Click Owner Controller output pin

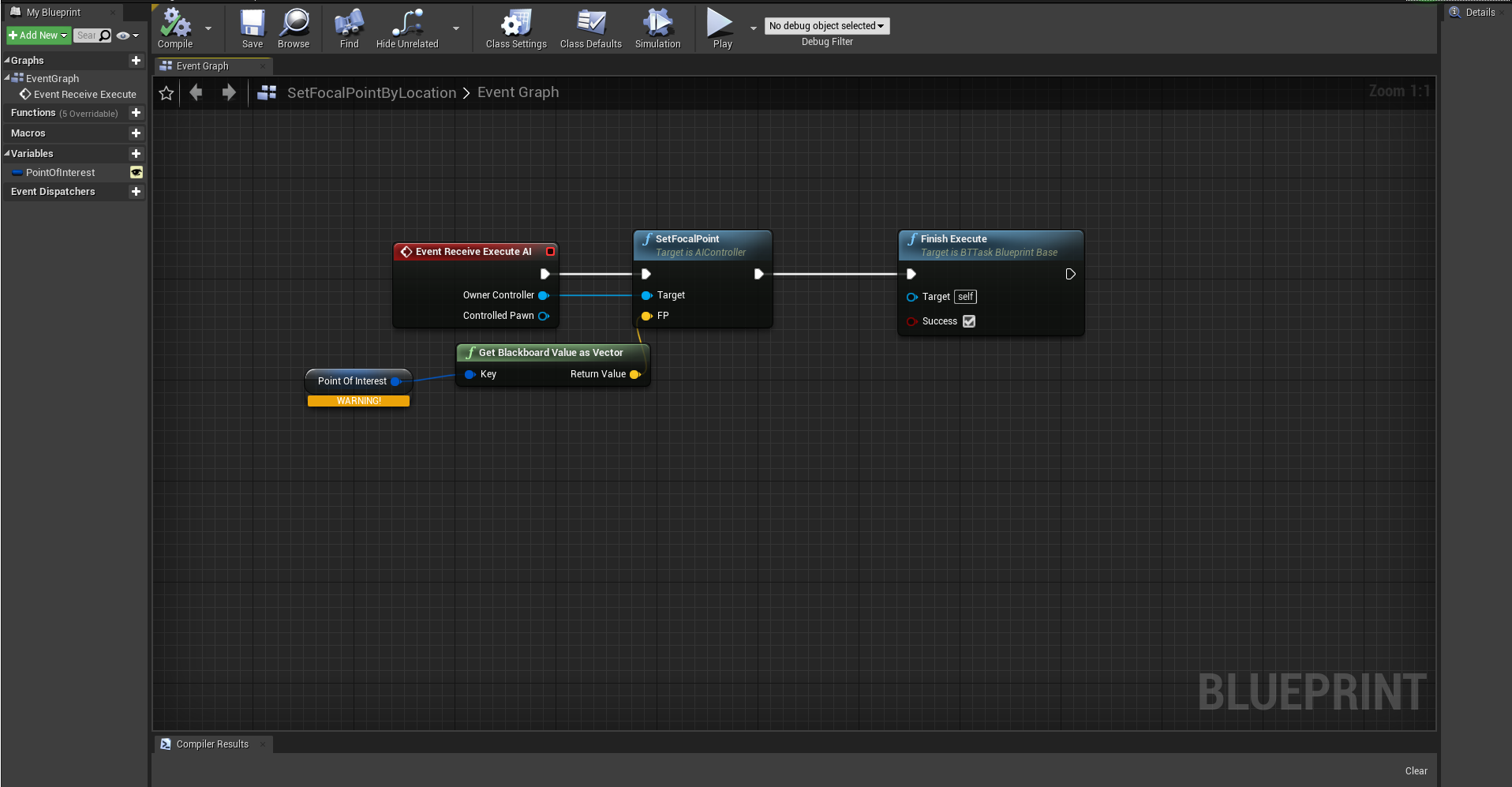(x=544, y=295)
